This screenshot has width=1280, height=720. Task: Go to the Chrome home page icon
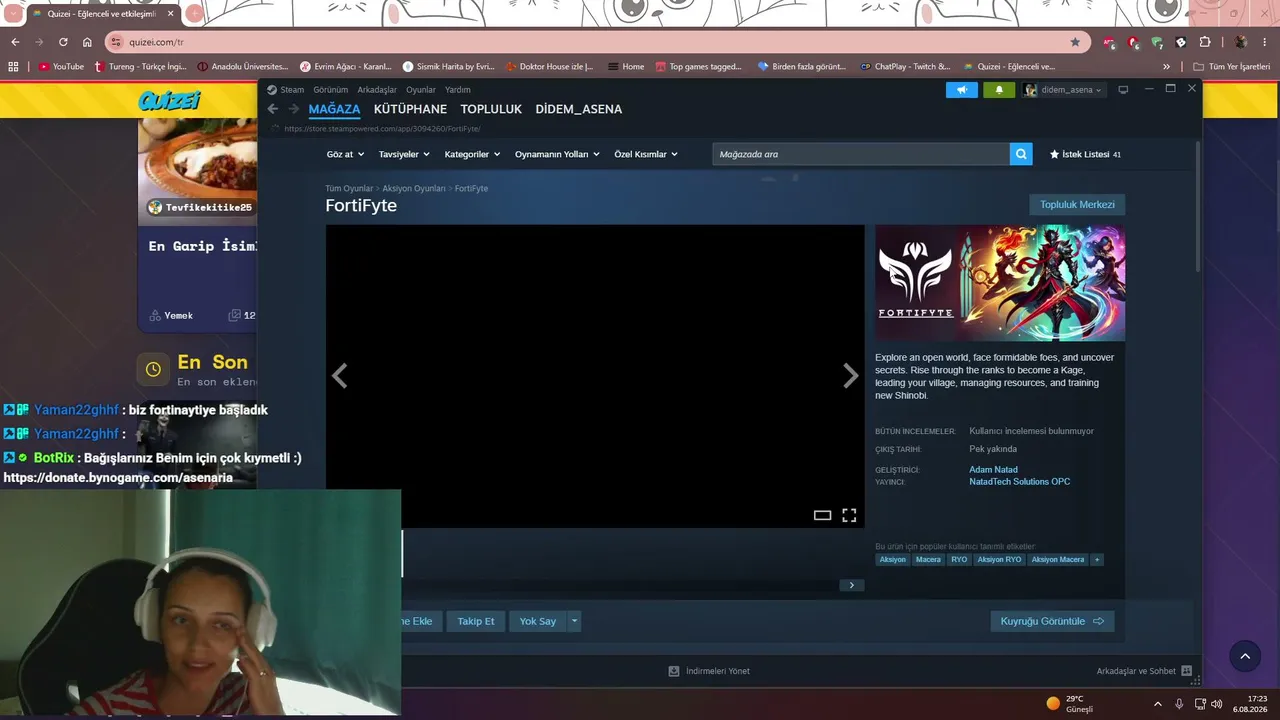[87, 42]
